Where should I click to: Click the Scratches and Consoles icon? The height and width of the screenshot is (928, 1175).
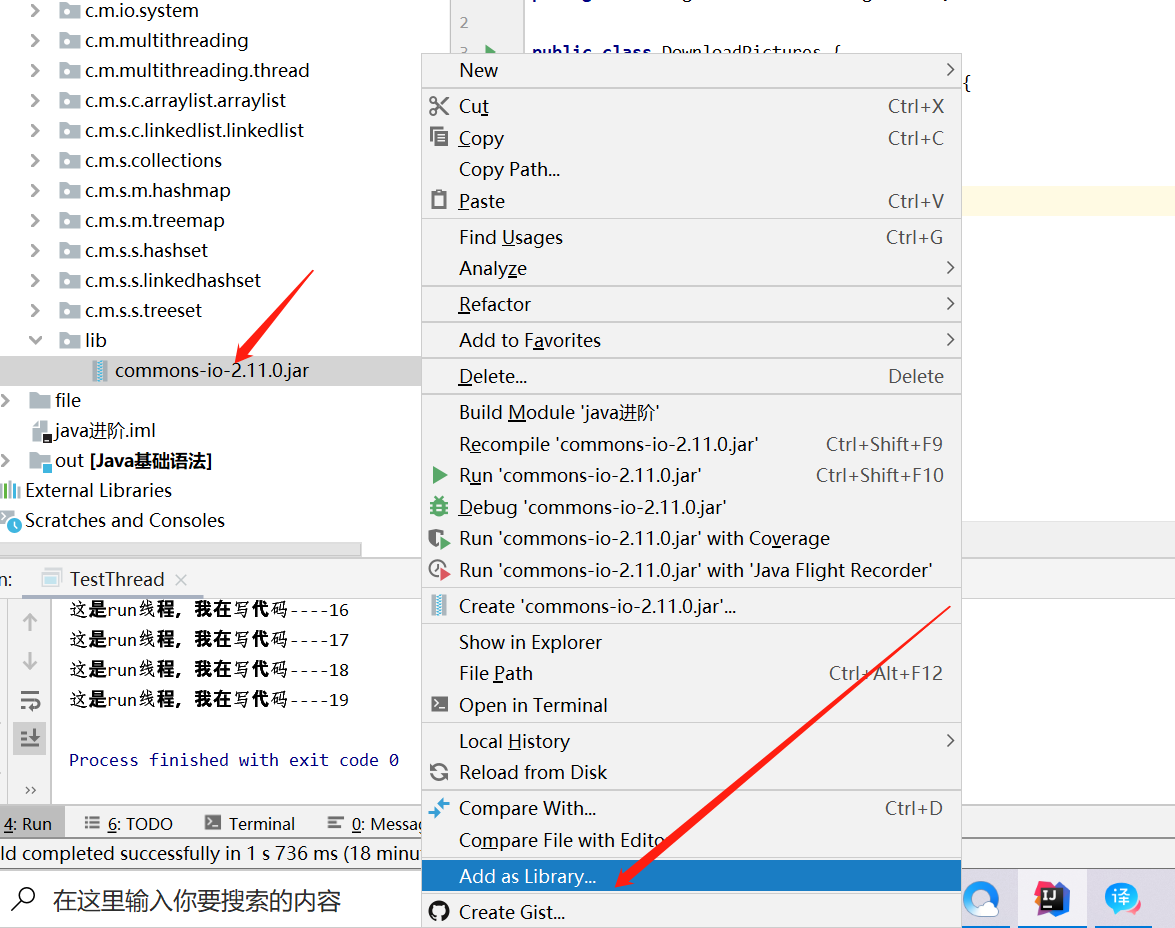[x=10, y=521]
